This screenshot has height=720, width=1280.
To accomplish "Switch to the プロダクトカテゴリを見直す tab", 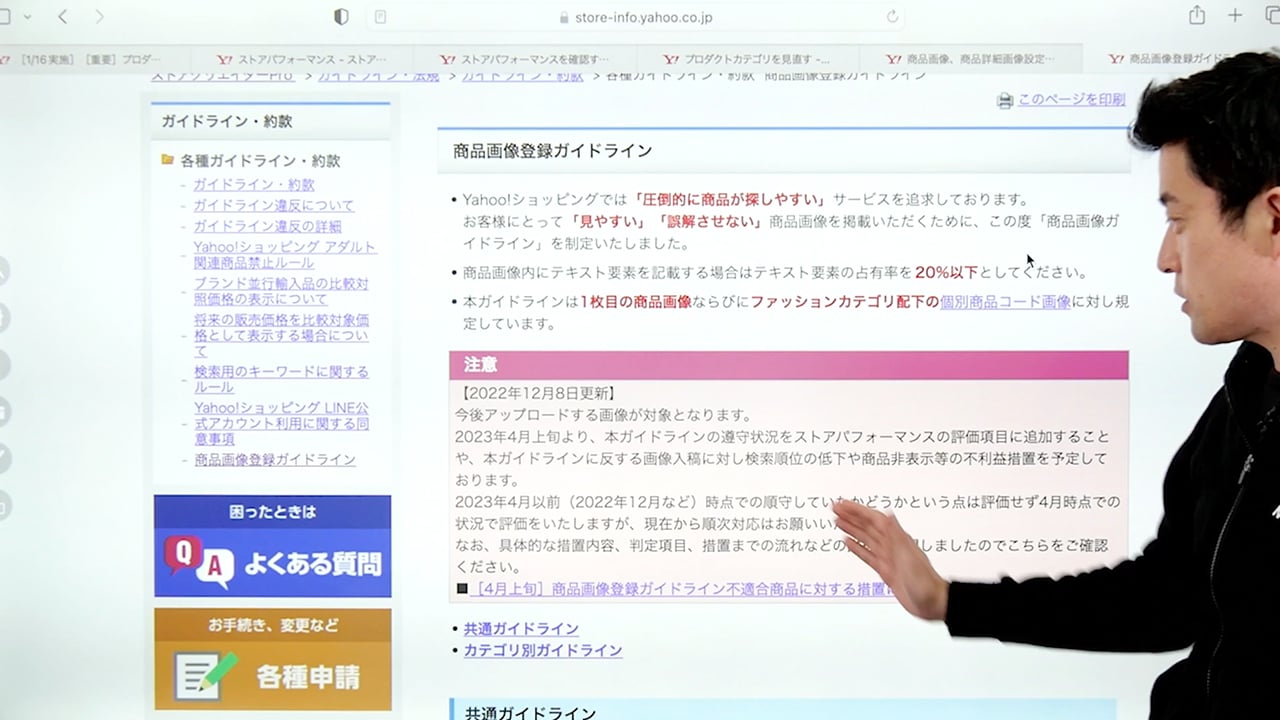I will tap(747, 59).
